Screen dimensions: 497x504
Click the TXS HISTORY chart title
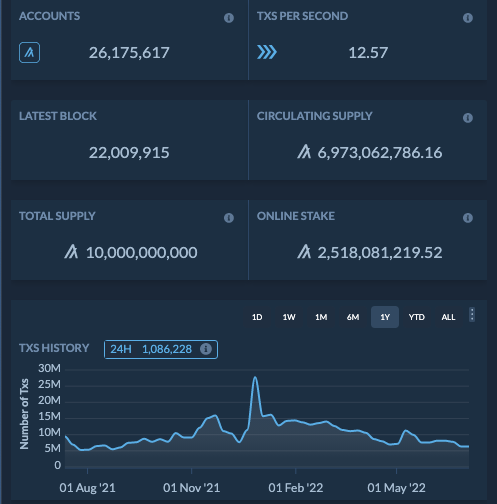(x=54, y=348)
